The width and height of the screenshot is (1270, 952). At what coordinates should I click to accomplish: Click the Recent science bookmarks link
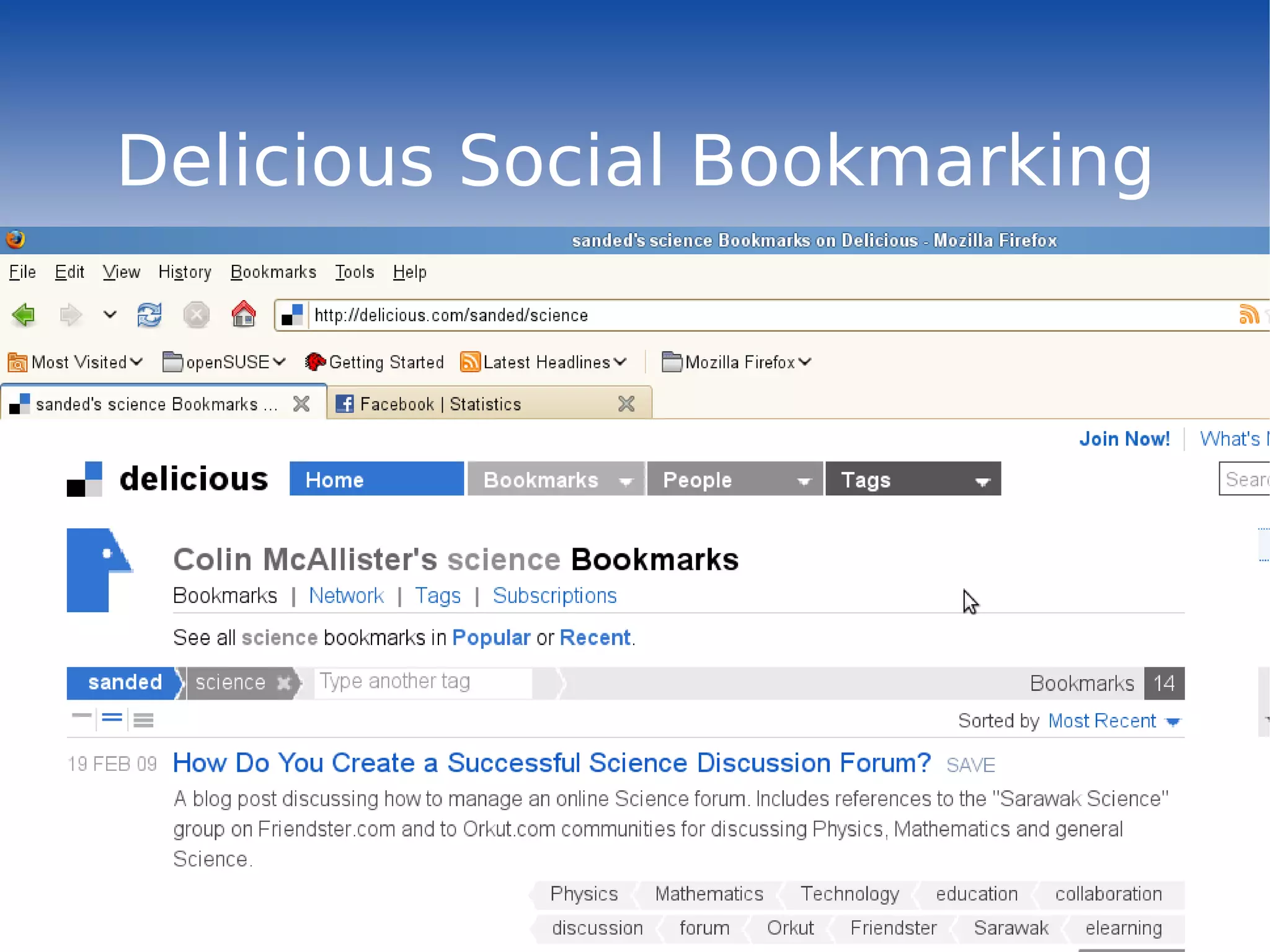point(595,638)
